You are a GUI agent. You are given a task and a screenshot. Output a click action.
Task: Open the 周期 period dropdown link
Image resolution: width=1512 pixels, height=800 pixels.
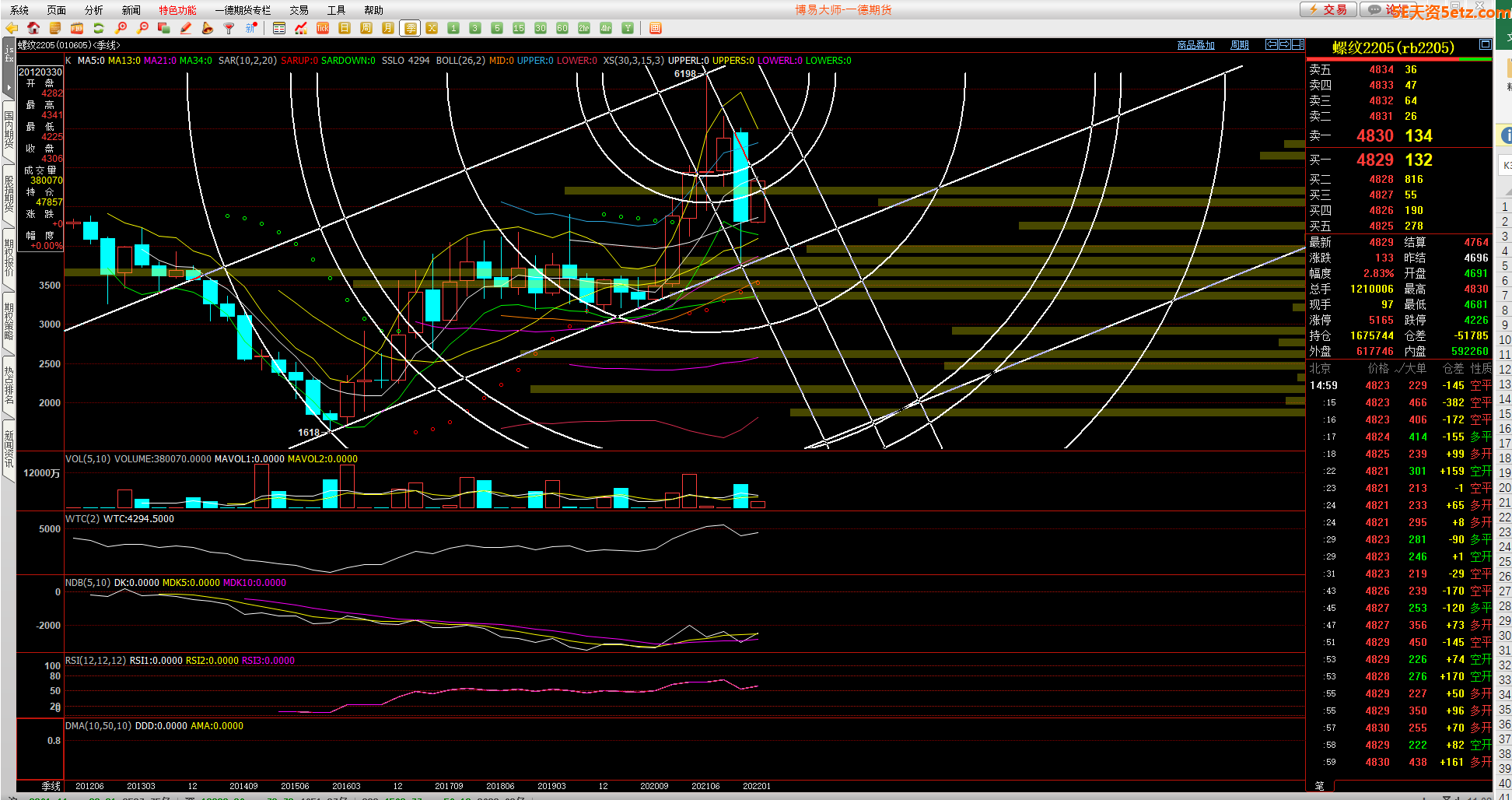[1239, 45]
